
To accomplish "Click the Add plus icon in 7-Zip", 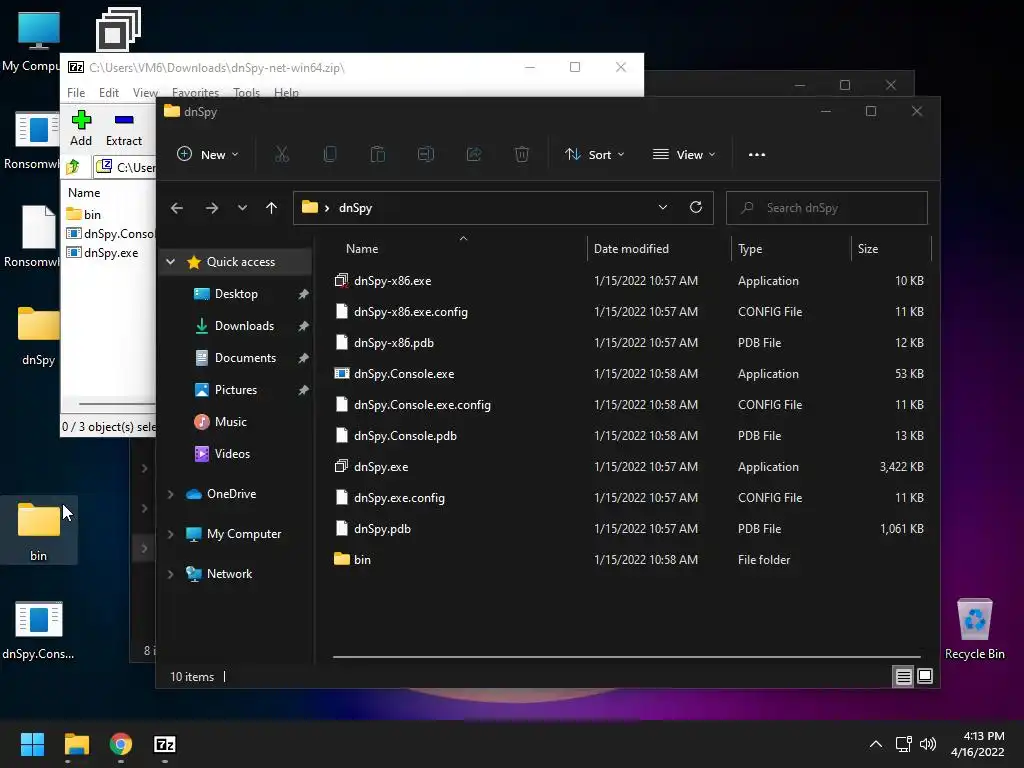I will (x=81, y=129).
